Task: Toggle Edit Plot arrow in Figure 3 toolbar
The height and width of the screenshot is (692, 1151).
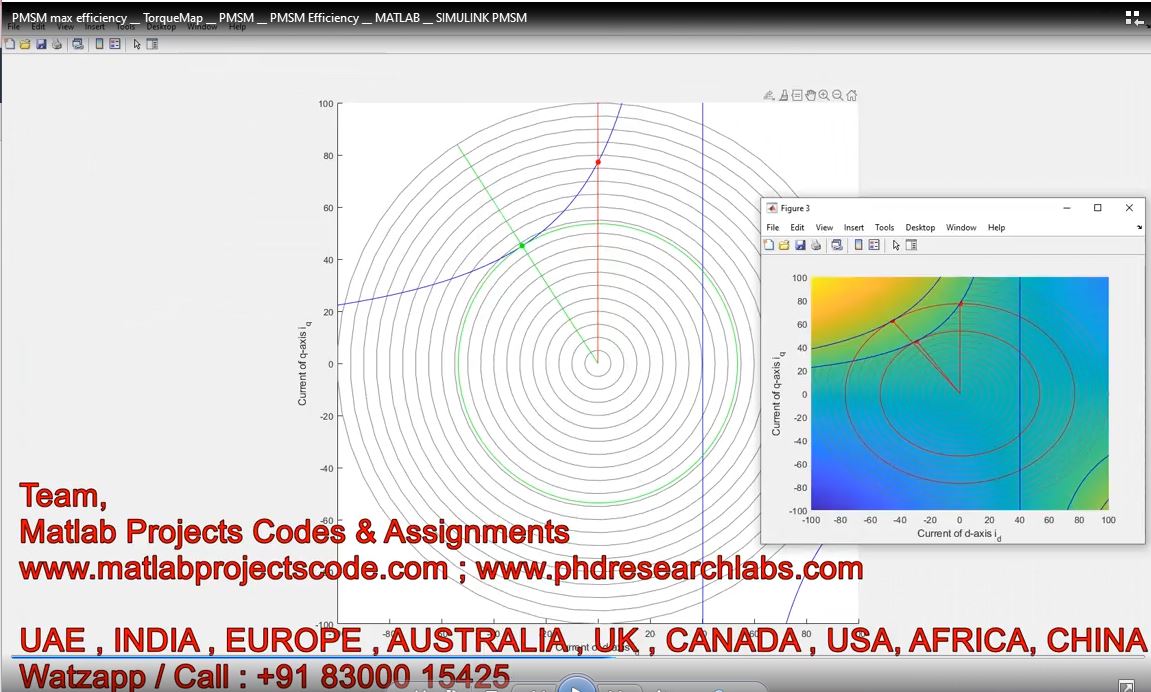Action: click(x=897, y=245)
